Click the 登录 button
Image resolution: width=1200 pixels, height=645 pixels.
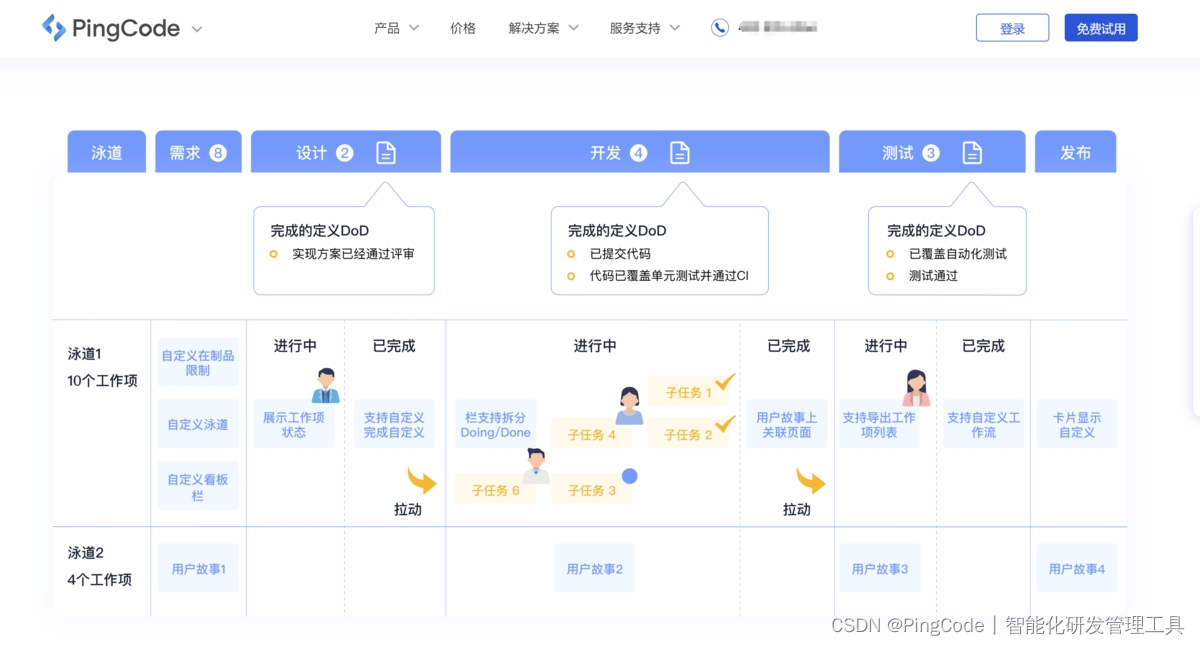[x=1012, y=27]
